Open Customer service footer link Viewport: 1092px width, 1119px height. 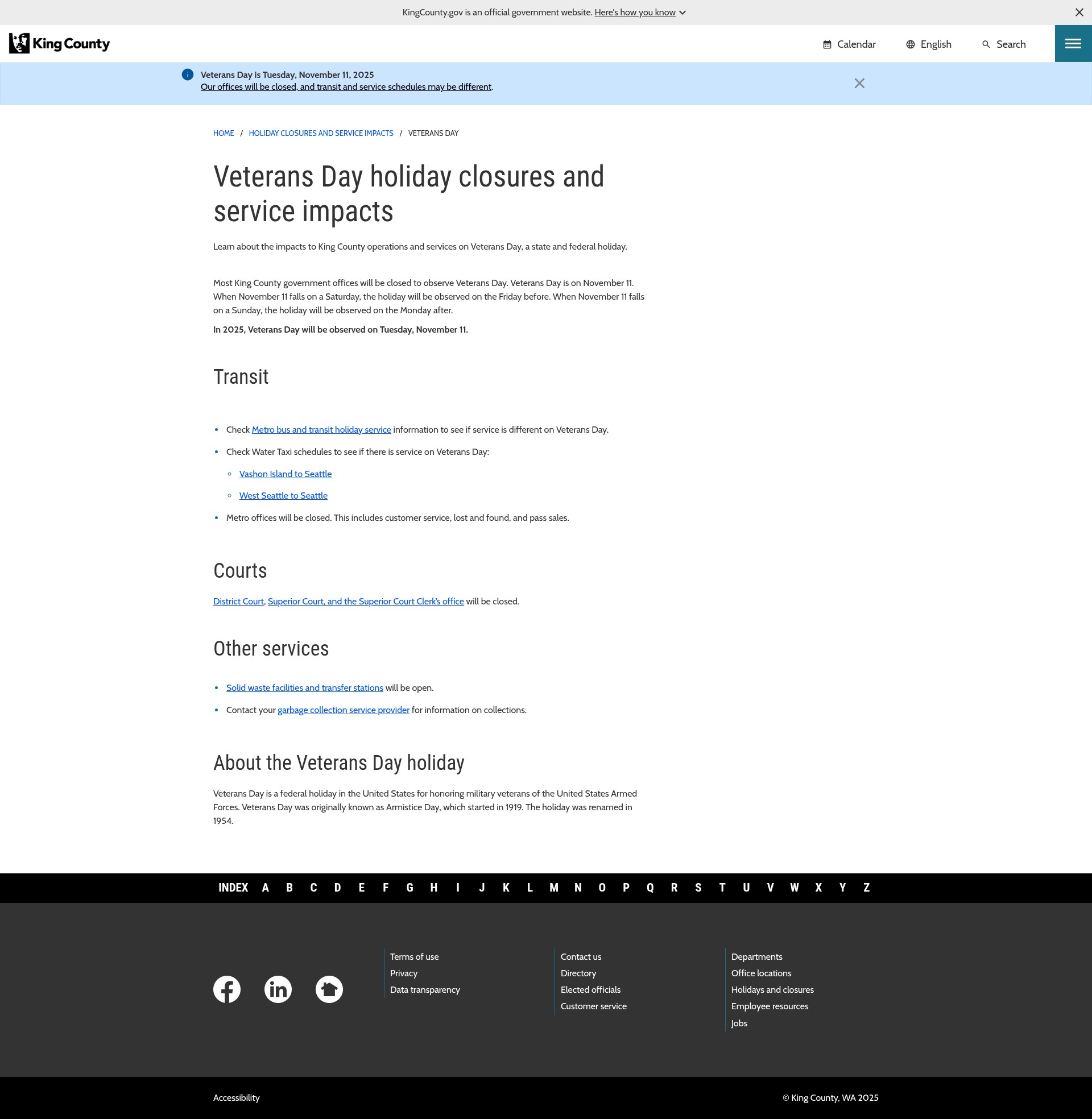click(x=594, y=1006)
